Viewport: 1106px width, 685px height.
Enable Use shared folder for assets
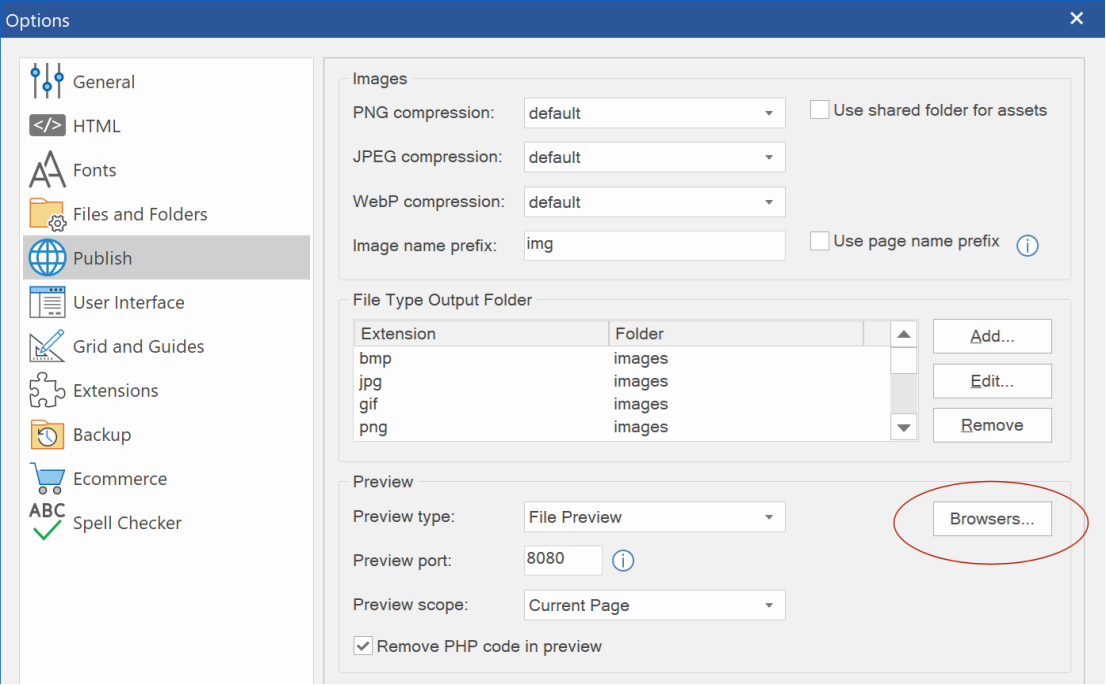pyautogui.click(x=819, y=110)
